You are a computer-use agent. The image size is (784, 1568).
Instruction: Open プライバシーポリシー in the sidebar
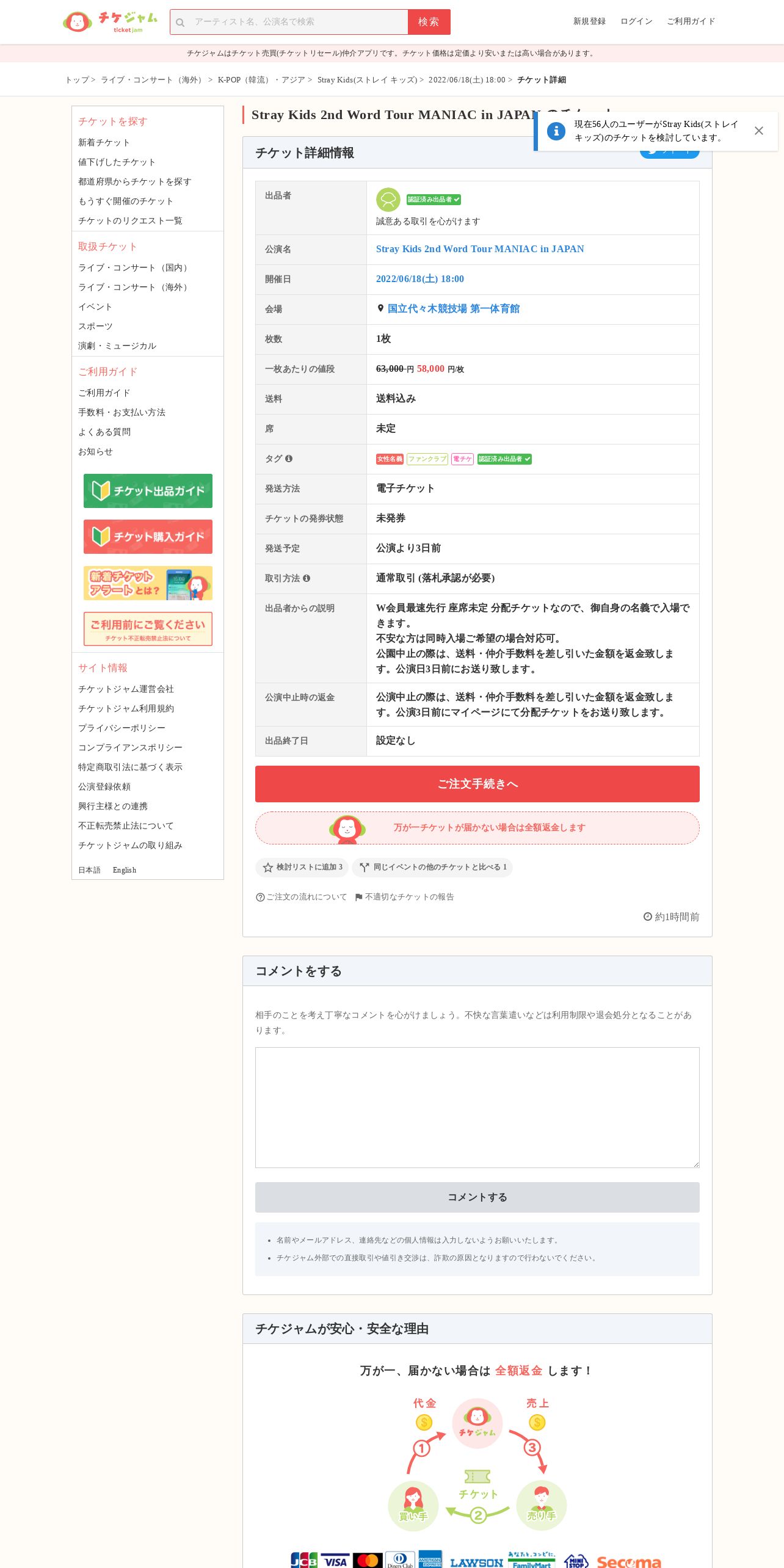pyautogui.click(x=122, y=728)
